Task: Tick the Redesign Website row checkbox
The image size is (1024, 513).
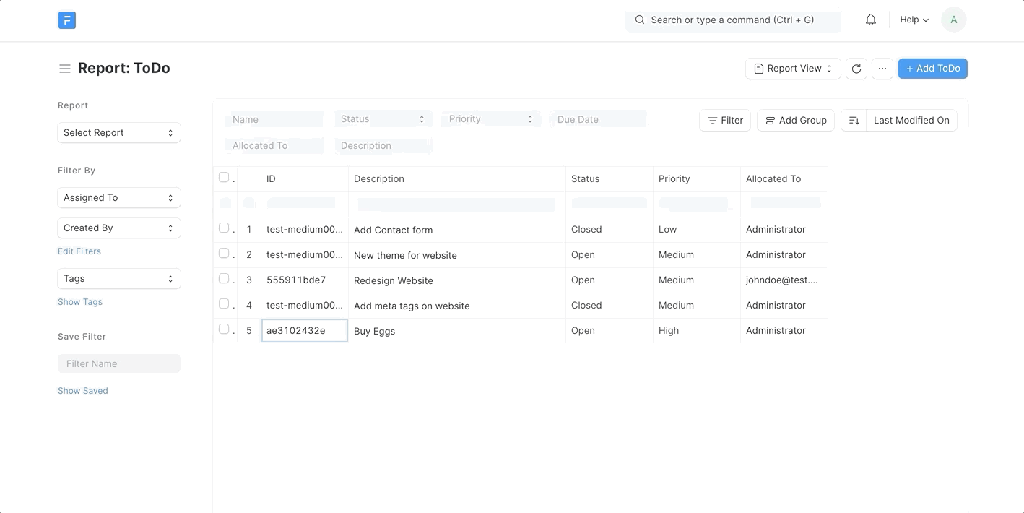Action: tap(224, 279)
